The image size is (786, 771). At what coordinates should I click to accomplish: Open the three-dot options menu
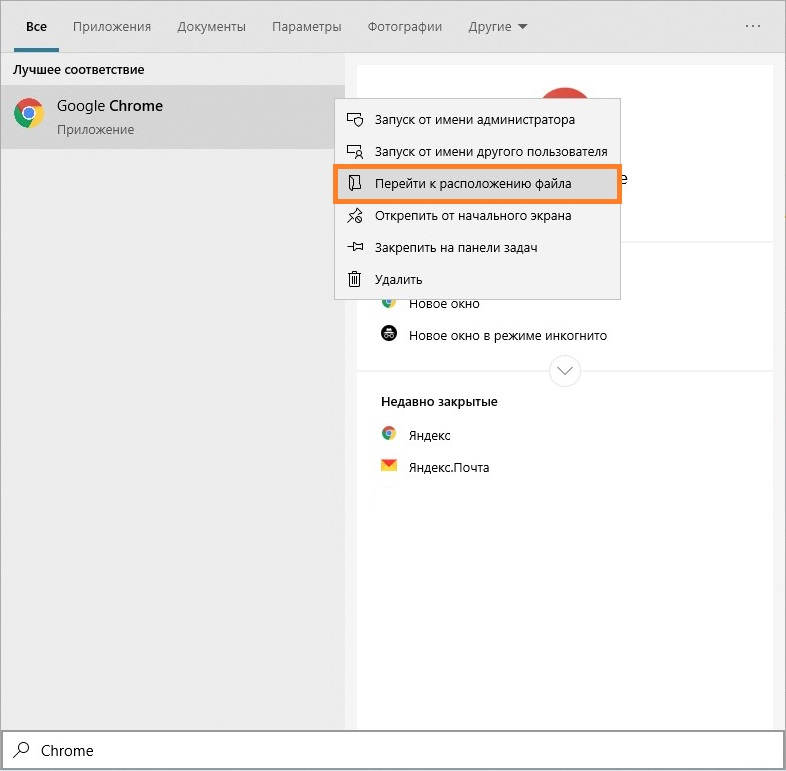click(x=753, y=26)
